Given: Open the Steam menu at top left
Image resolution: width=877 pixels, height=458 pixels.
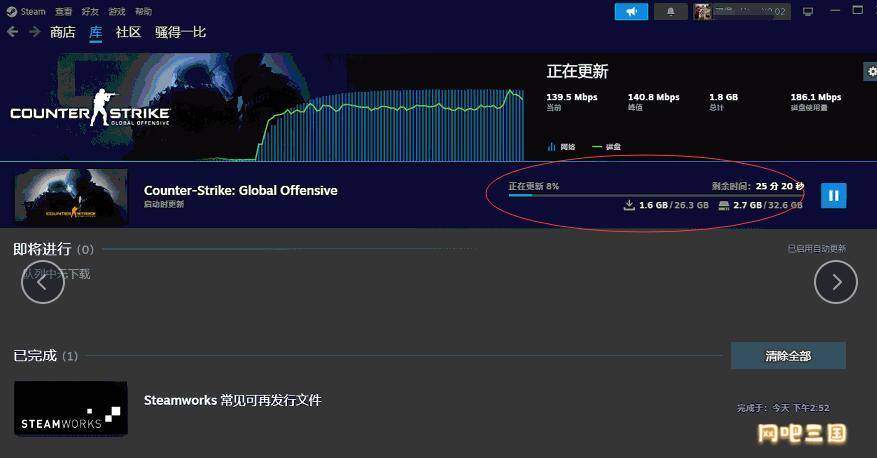Looking at the screenshot, I should click(26, 11).
